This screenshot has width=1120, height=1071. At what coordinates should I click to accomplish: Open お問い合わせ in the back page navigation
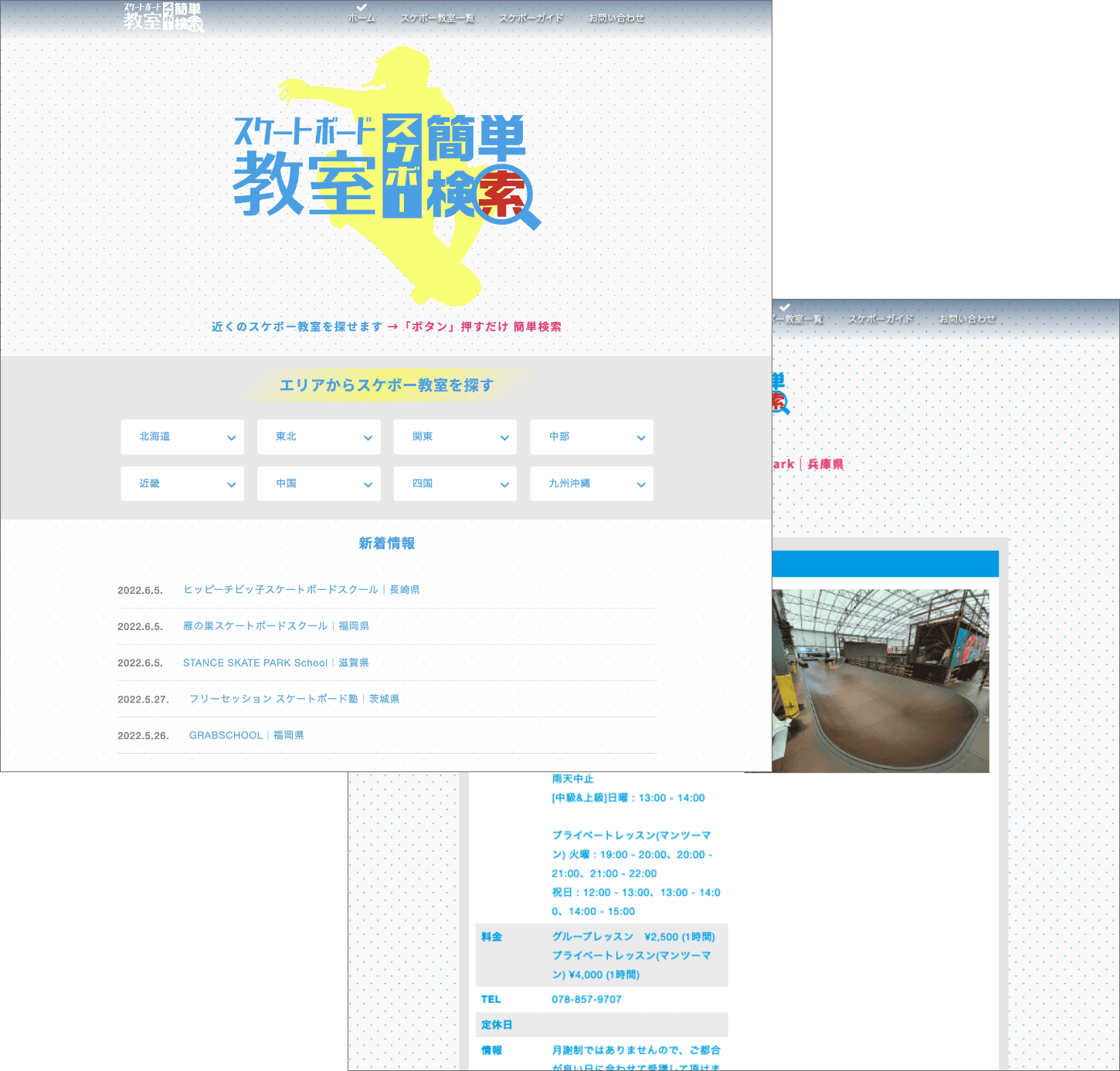coord(967,319)
